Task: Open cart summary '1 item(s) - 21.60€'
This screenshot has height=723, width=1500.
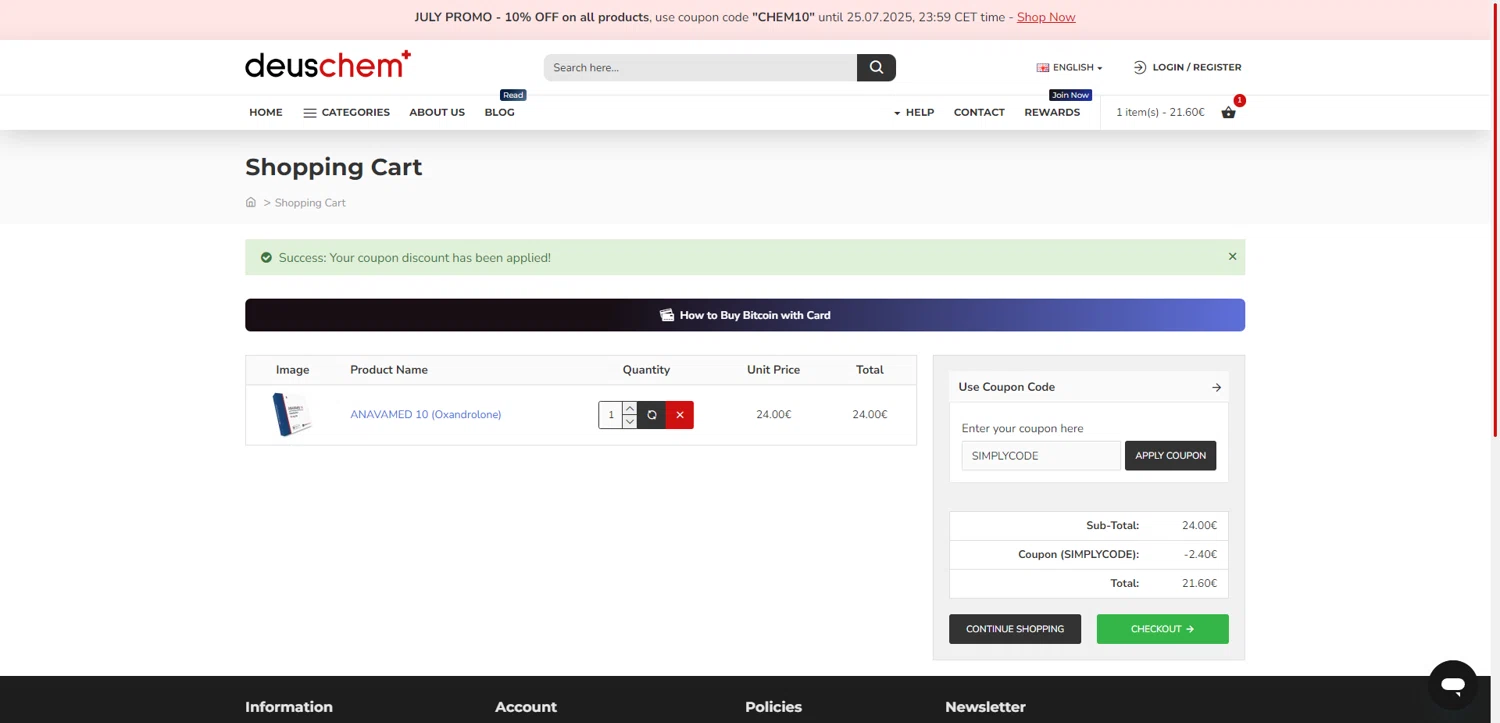Action: [1160, 112]
